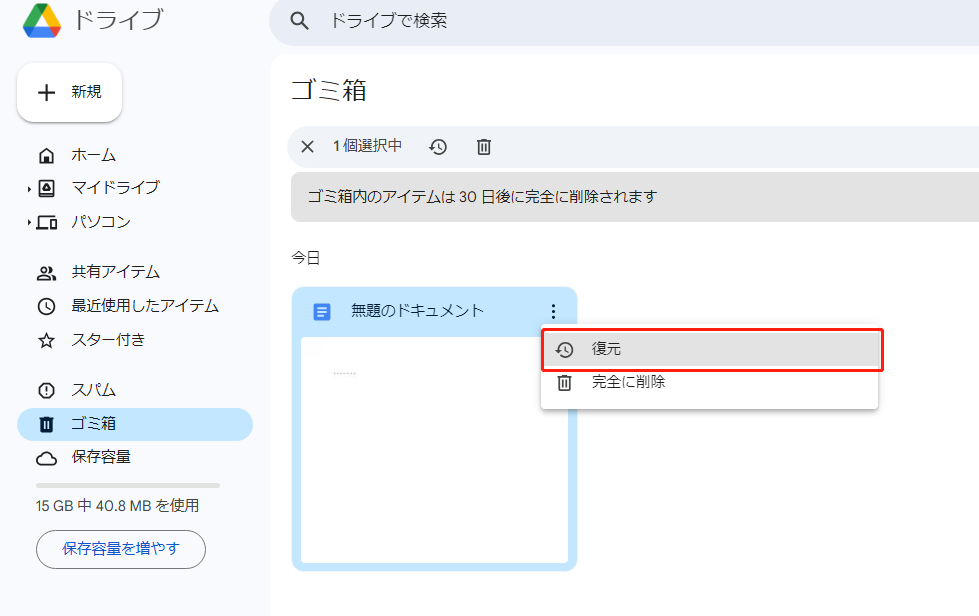Click 保存容量を増やす button

[121, 548]
